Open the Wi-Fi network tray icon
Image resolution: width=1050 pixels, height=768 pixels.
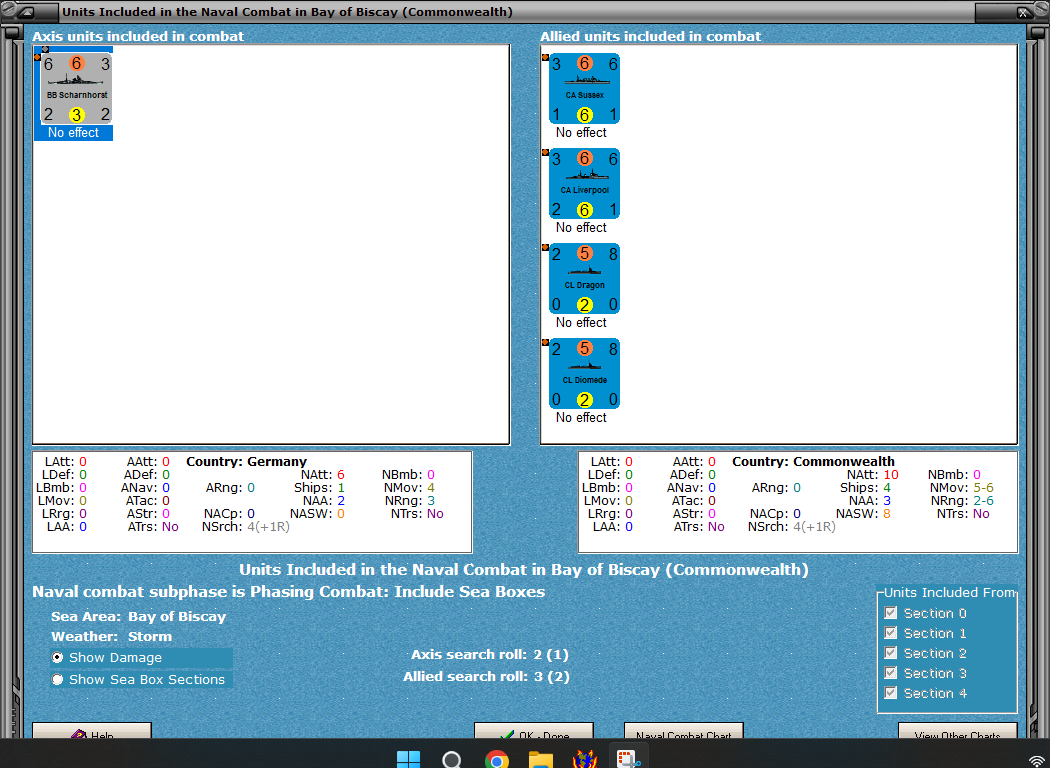click(1037, 762)
